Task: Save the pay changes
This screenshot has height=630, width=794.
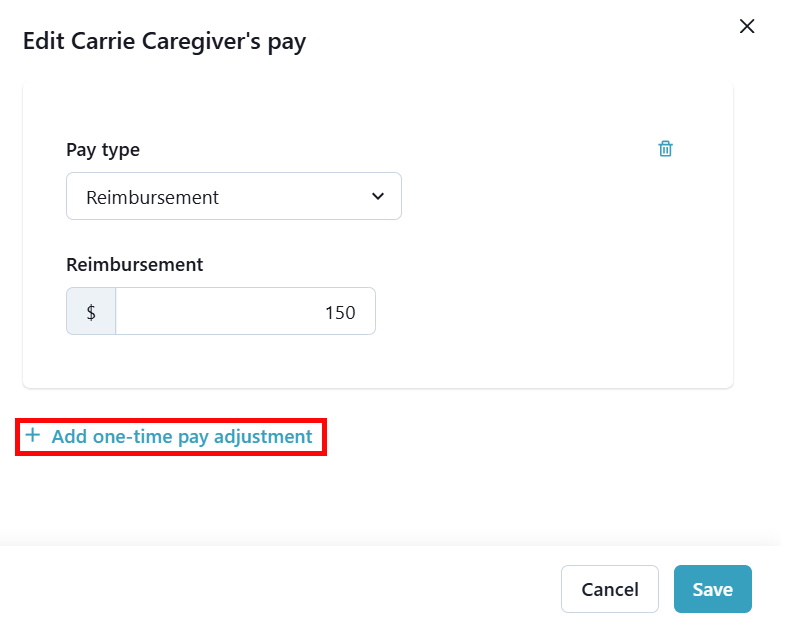Action: pyautogui.click(x=712, y=589)
